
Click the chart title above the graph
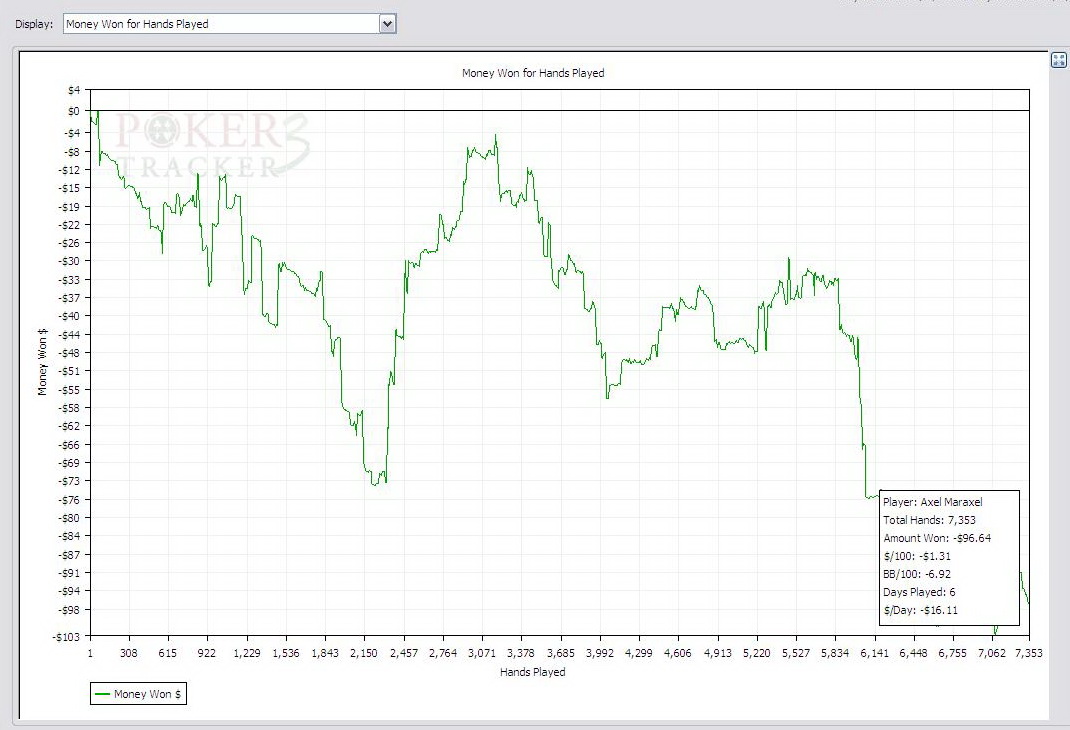click(532, 73)
